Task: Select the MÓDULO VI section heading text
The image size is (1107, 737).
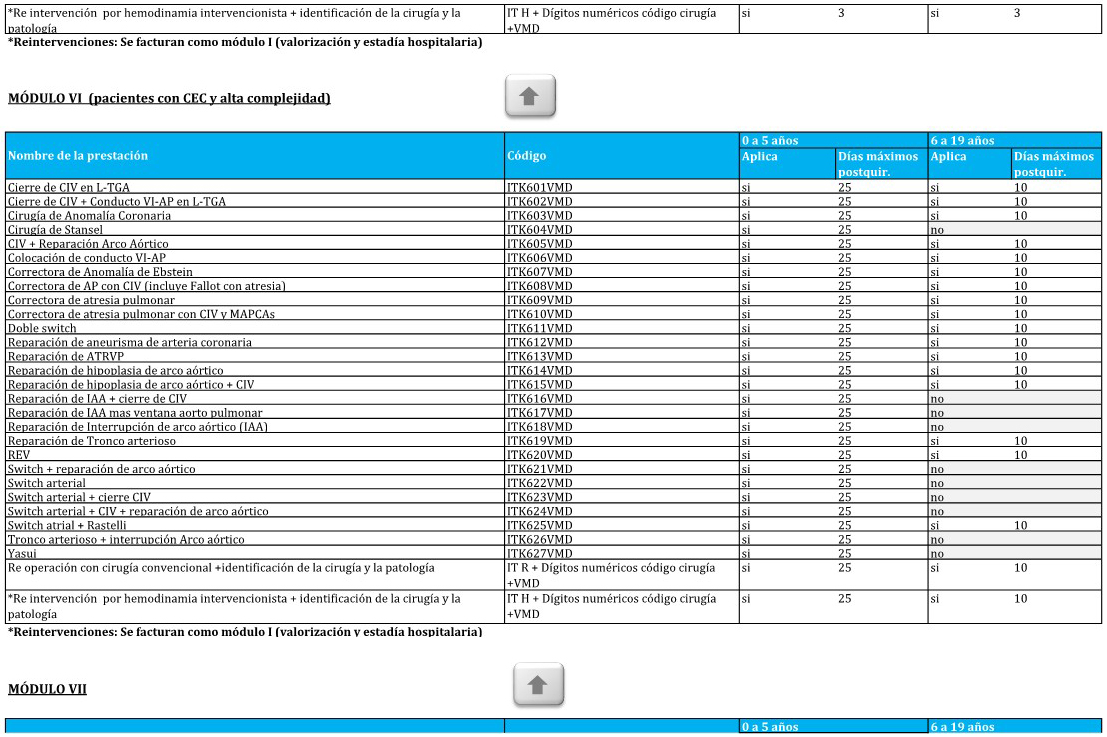Action: click(169, 98)
